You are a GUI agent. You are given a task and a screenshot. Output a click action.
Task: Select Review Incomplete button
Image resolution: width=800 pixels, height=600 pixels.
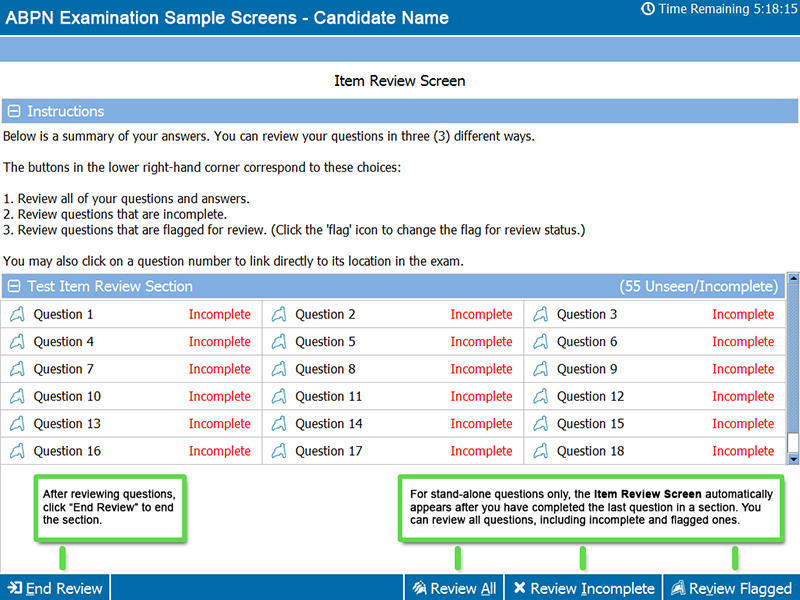tap(584, 588)
